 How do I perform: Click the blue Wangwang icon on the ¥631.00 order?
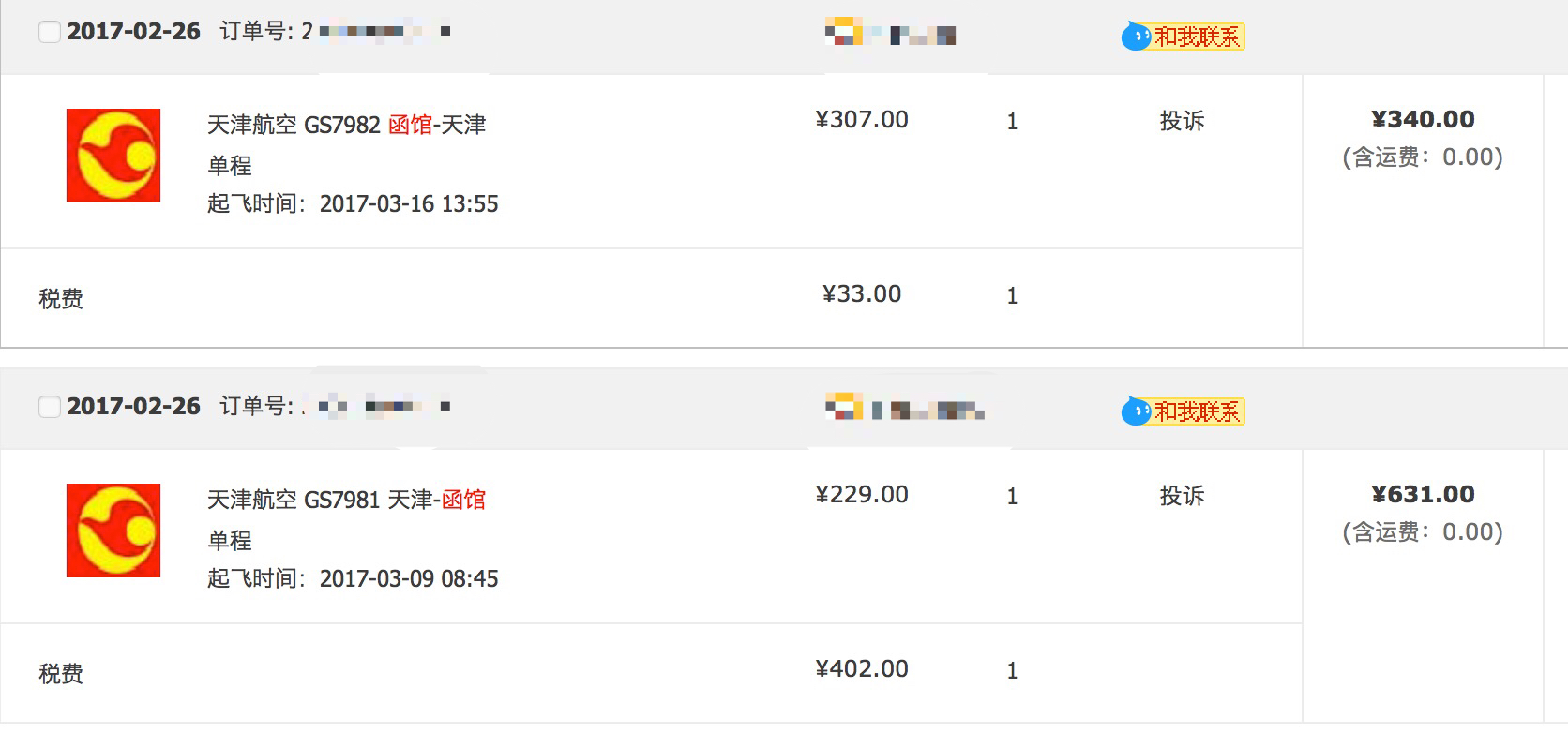[1136, 411]
